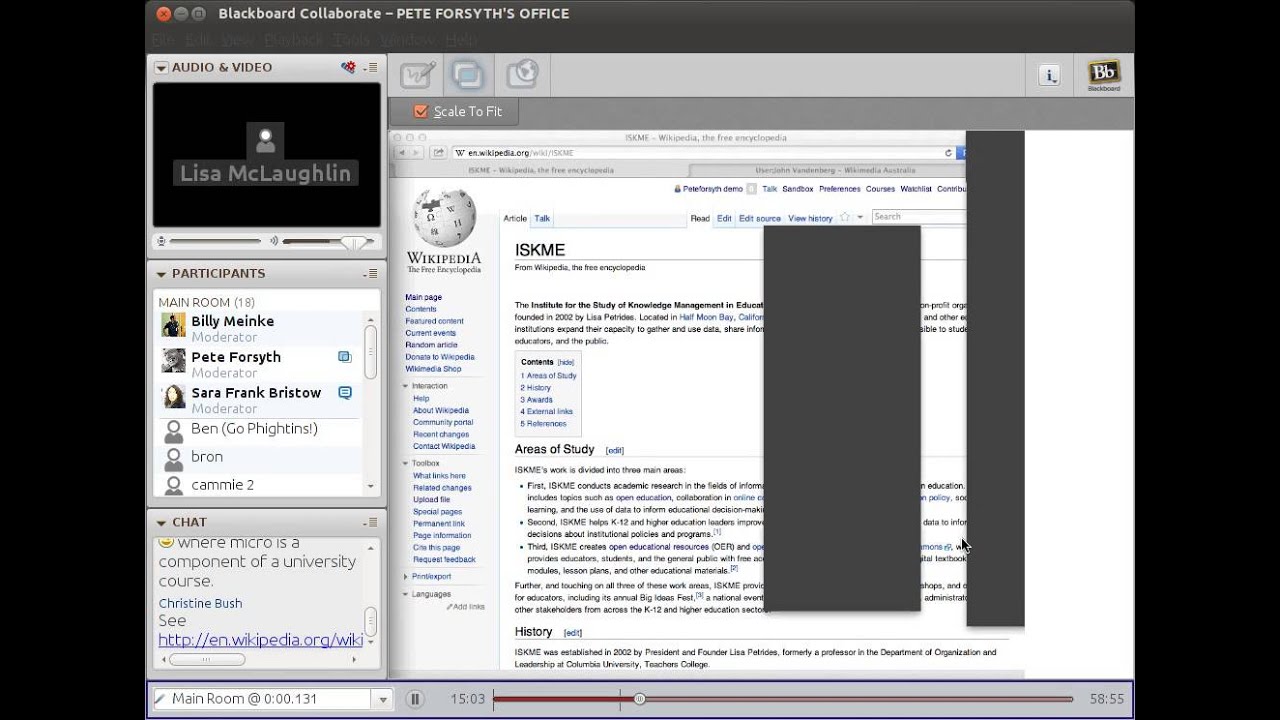The image size is (1280, 720).
Task: Open the Wikipedia View history tab
Action: (x=810, y=218)
